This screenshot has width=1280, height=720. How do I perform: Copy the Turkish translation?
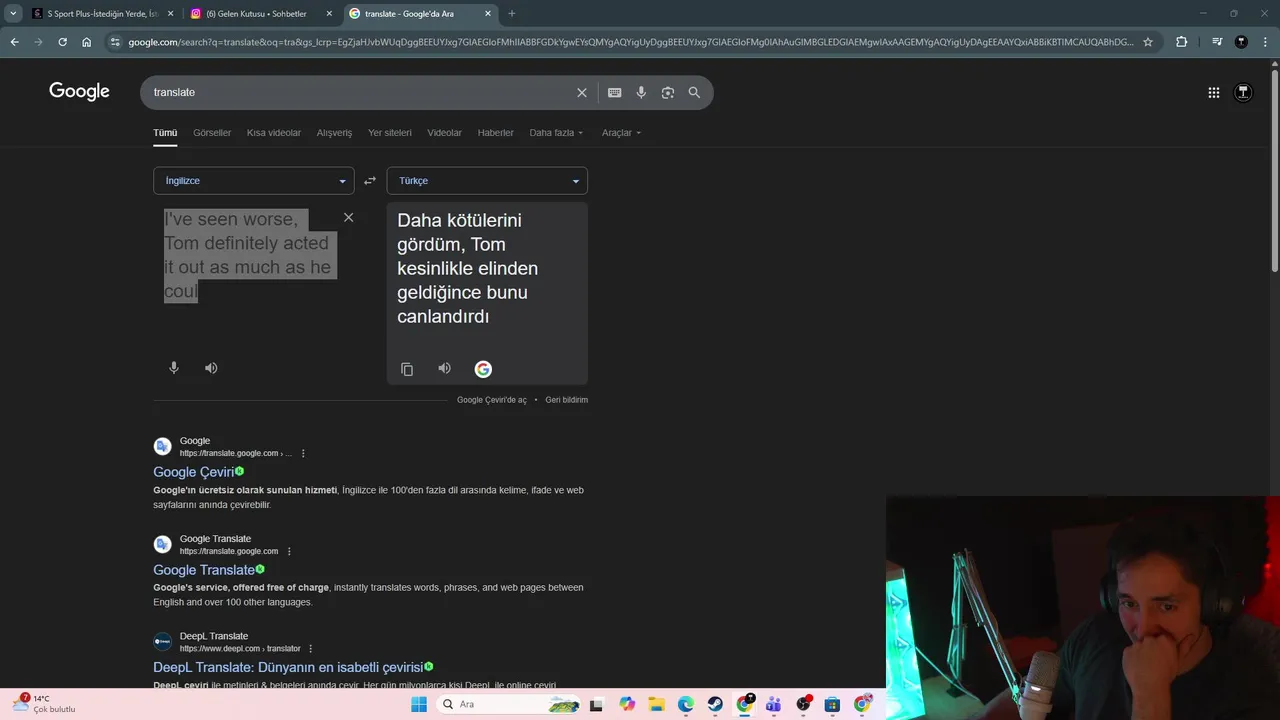point(407,369)
